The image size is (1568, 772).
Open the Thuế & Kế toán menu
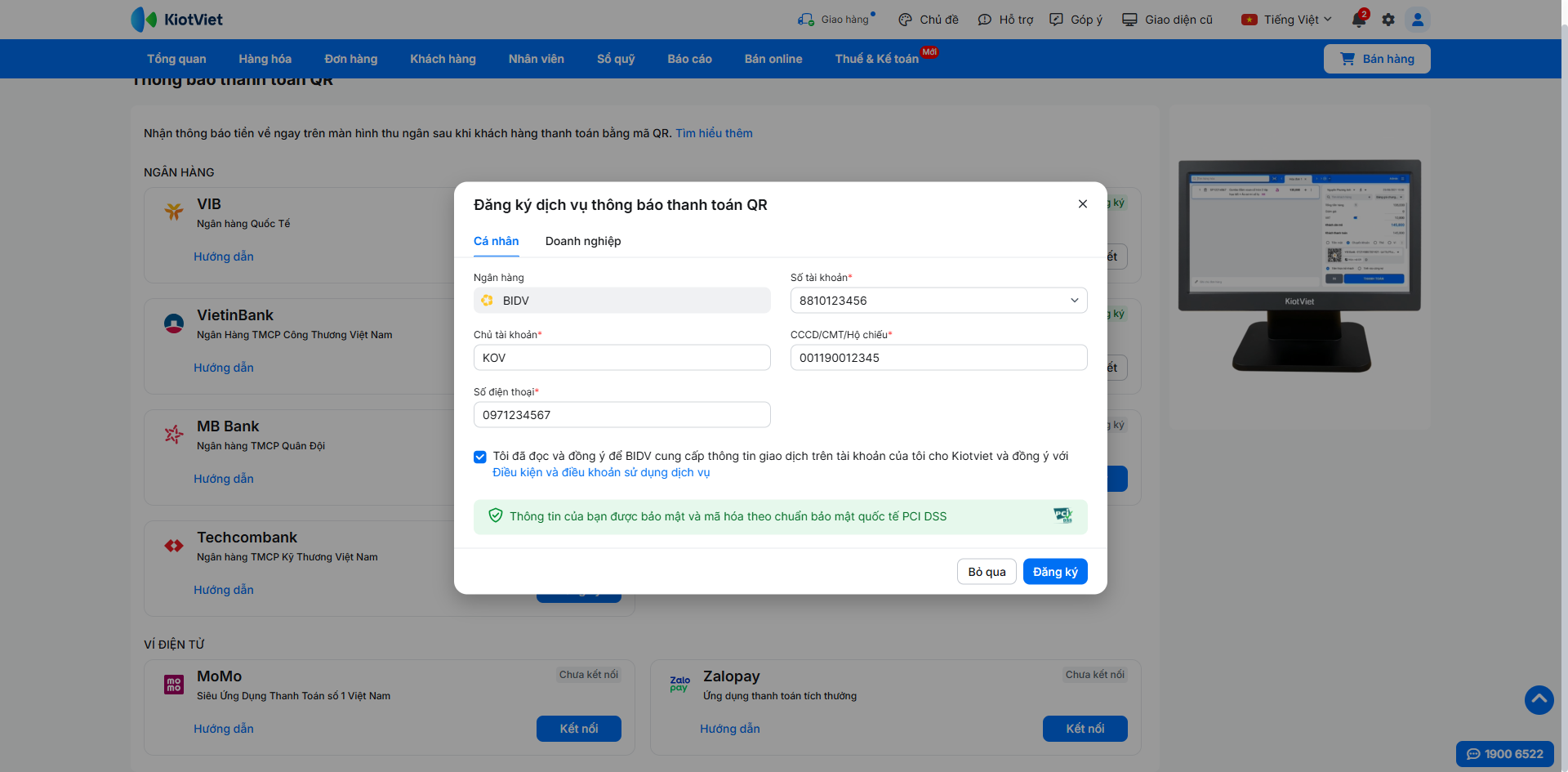(877, 59)
